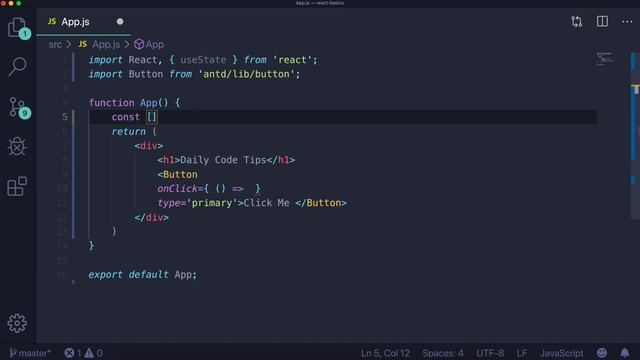The image size is (640, 360).
Task: Click the src breadcrumb segment
Action: tap(55, 44)
